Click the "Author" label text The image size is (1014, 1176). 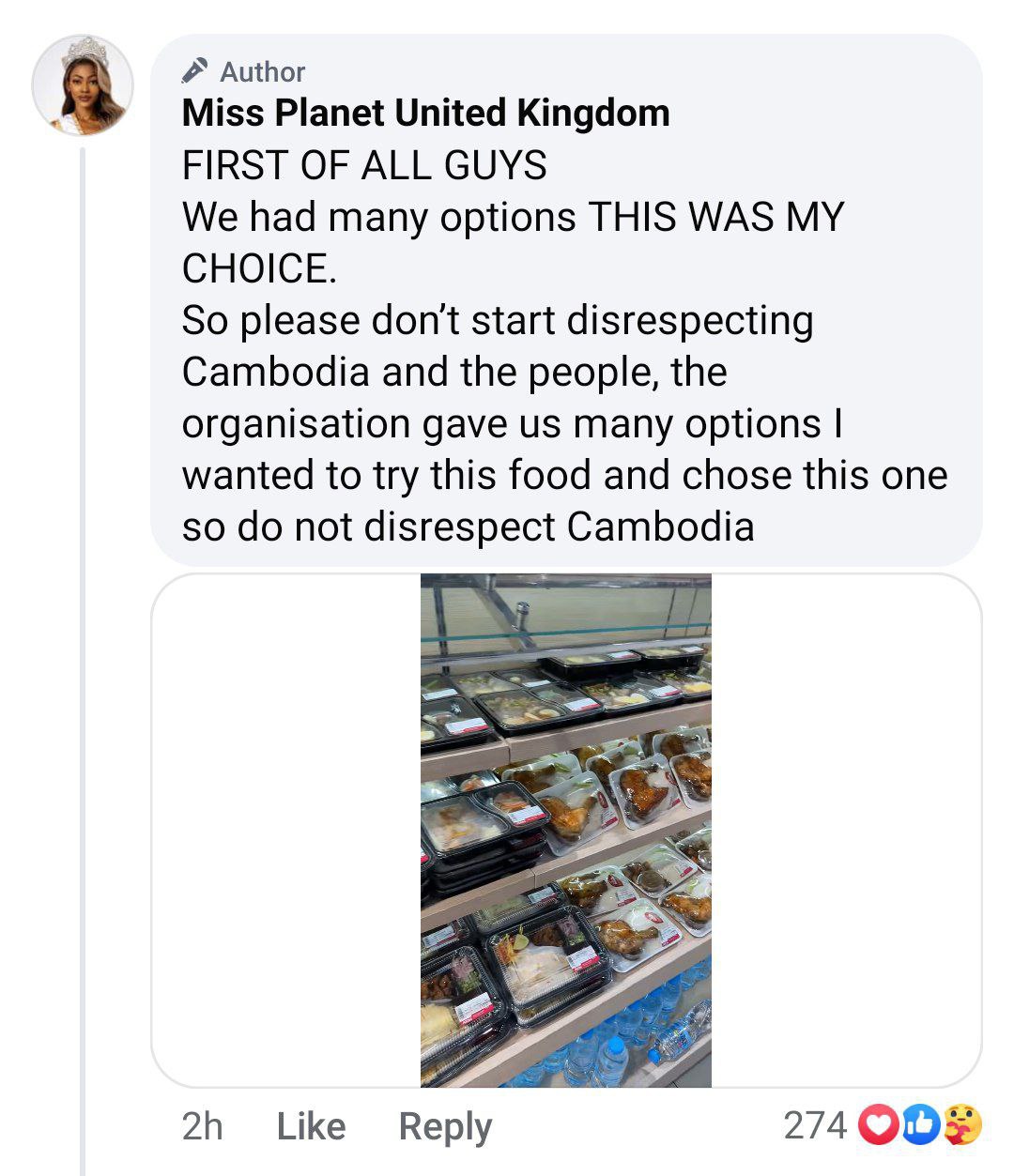(262, 72)
